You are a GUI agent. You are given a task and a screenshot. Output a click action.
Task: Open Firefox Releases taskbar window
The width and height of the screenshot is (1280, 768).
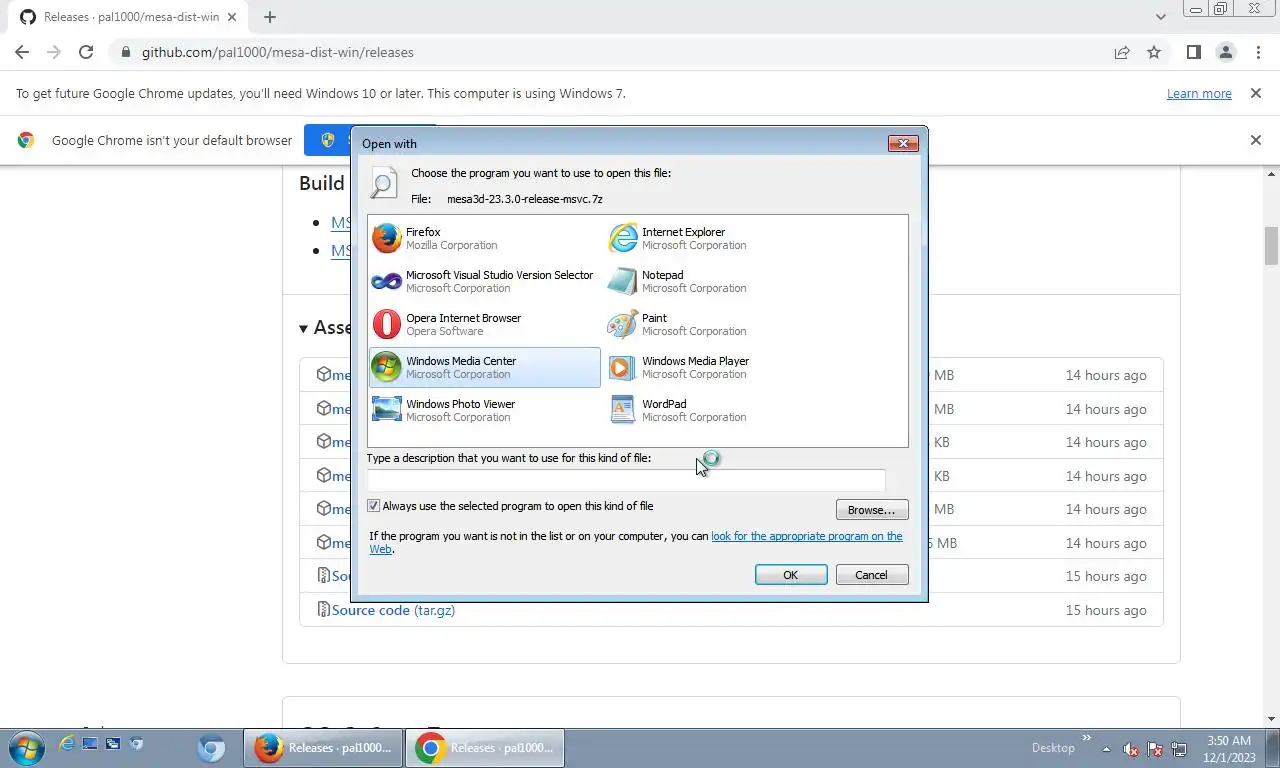(323, 748)
